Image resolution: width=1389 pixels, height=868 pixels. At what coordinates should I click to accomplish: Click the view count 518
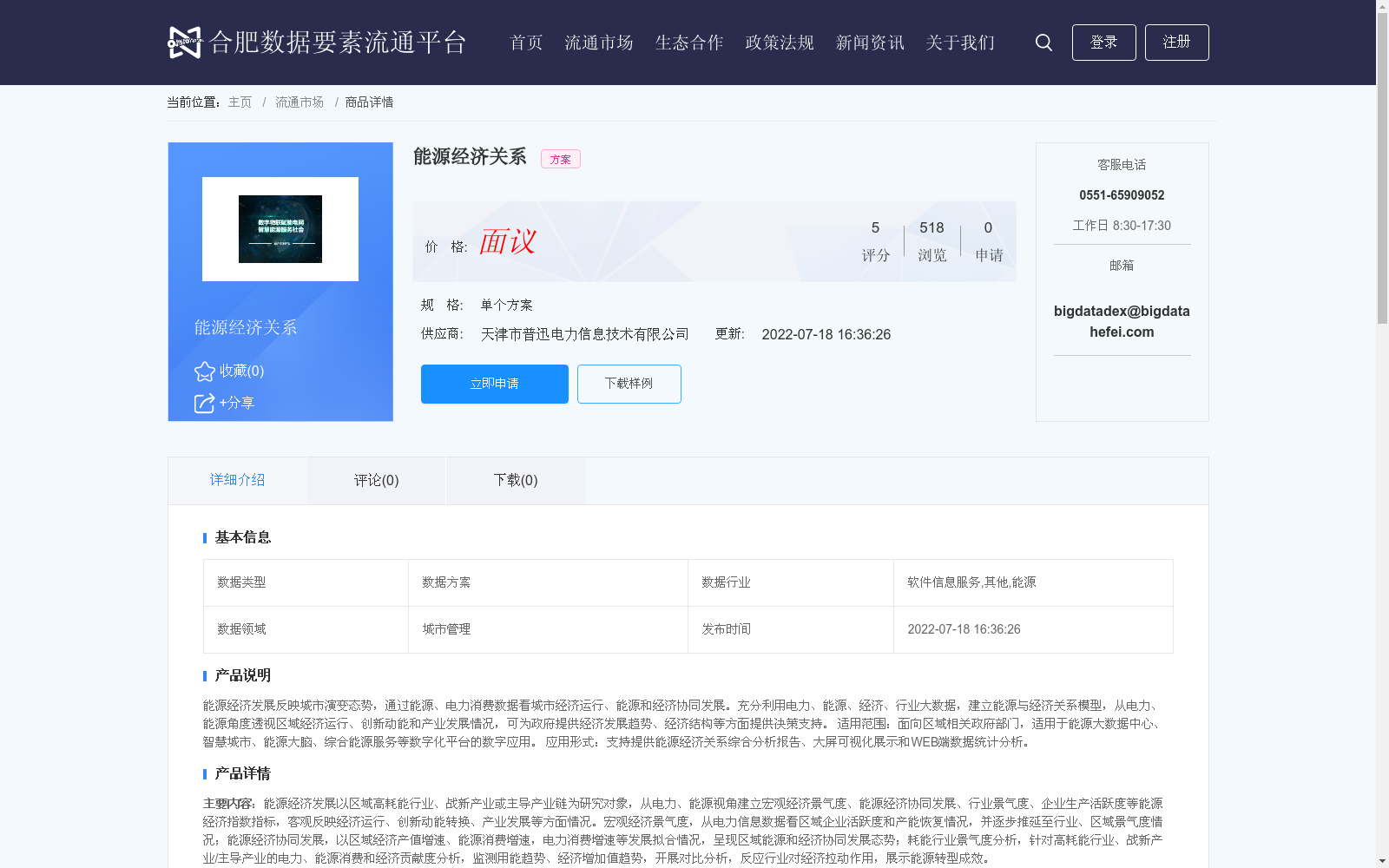coord(931,227)
